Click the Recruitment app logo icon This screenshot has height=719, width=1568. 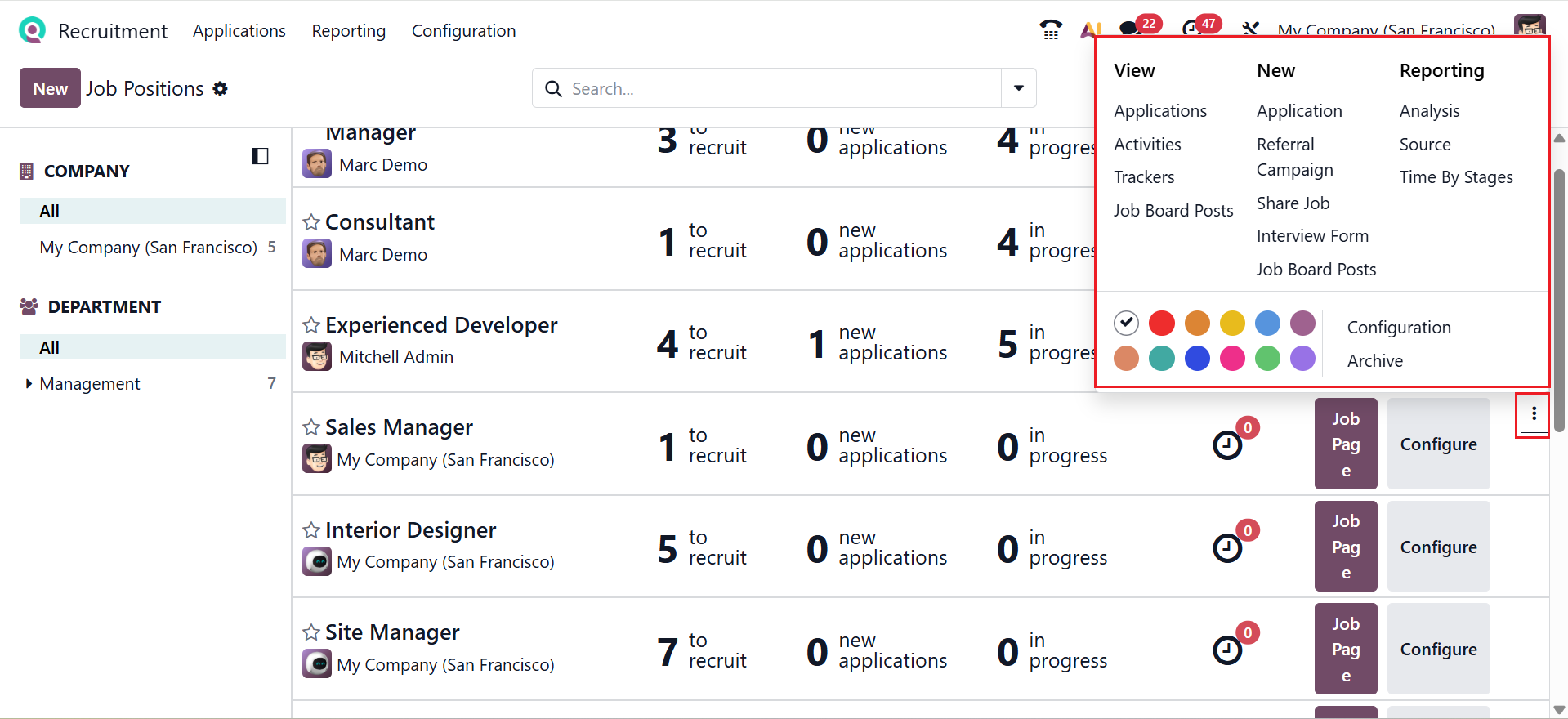coord(32,30)
